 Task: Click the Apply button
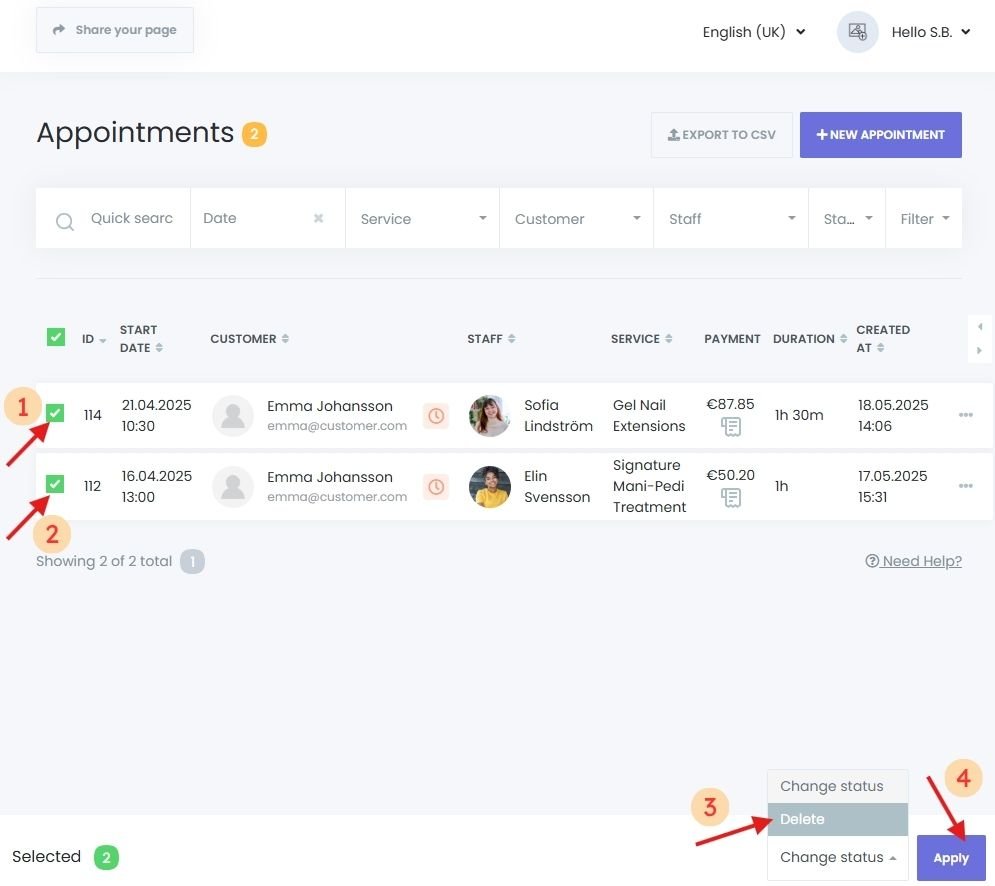tap(950, 857)
